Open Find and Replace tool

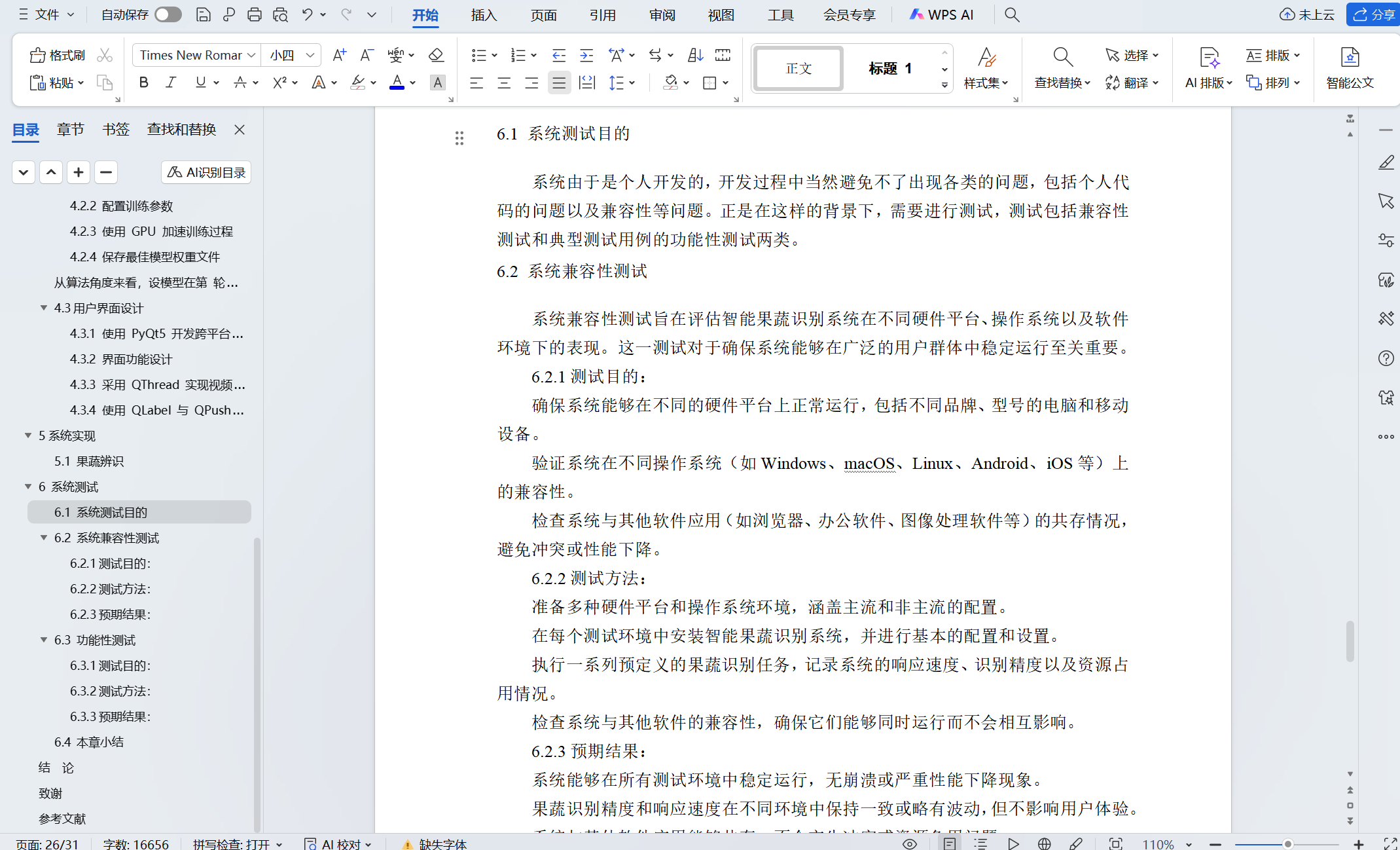(1062, 67)
